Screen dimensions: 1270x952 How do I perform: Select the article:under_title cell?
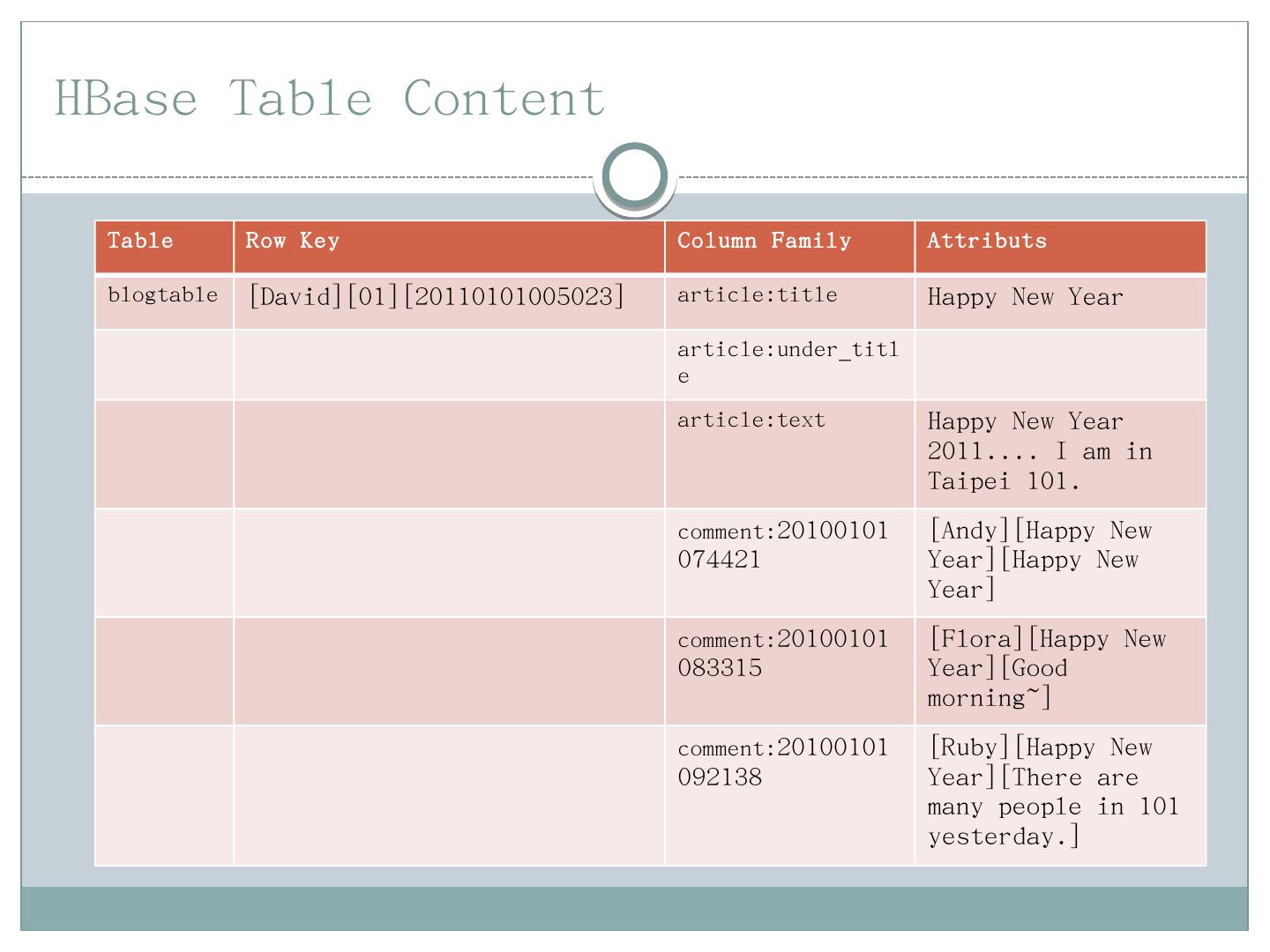(788, 362)
